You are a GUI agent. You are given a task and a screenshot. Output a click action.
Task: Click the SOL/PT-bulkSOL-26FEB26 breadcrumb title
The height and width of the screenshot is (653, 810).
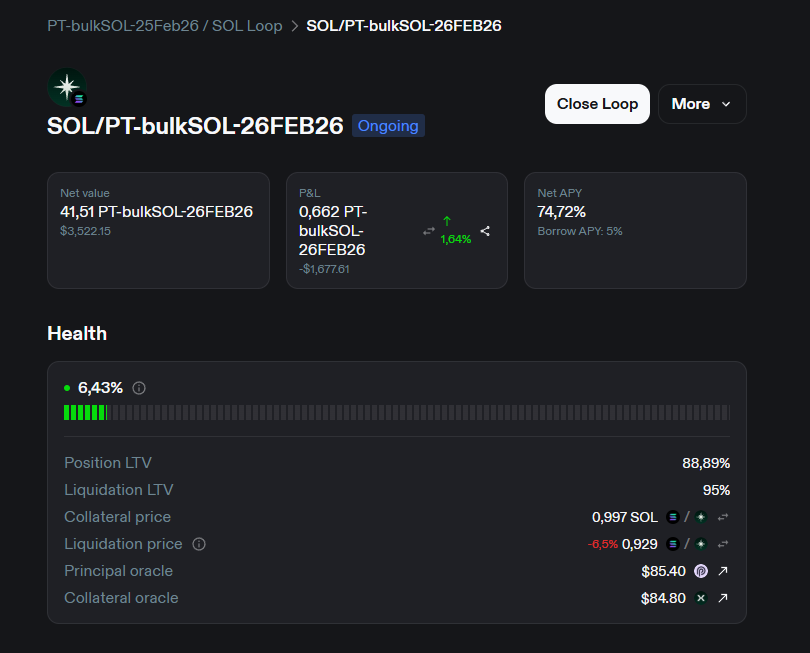pyautogui.click(x=404, y=26)
